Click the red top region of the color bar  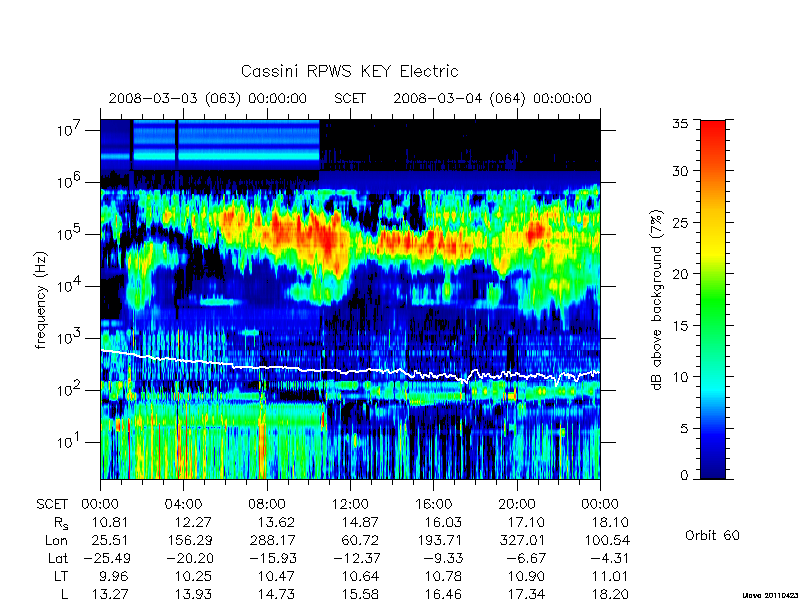coord(713,135)
